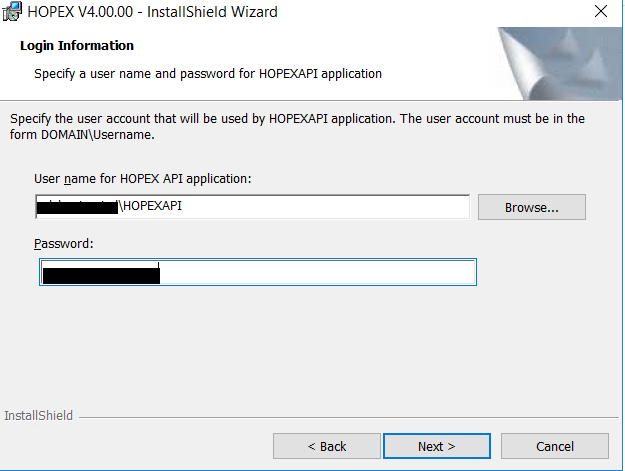Click the 'Specify a user name and password' subtitle
This screenshot has height=471, width=625.
coord(208,73)
